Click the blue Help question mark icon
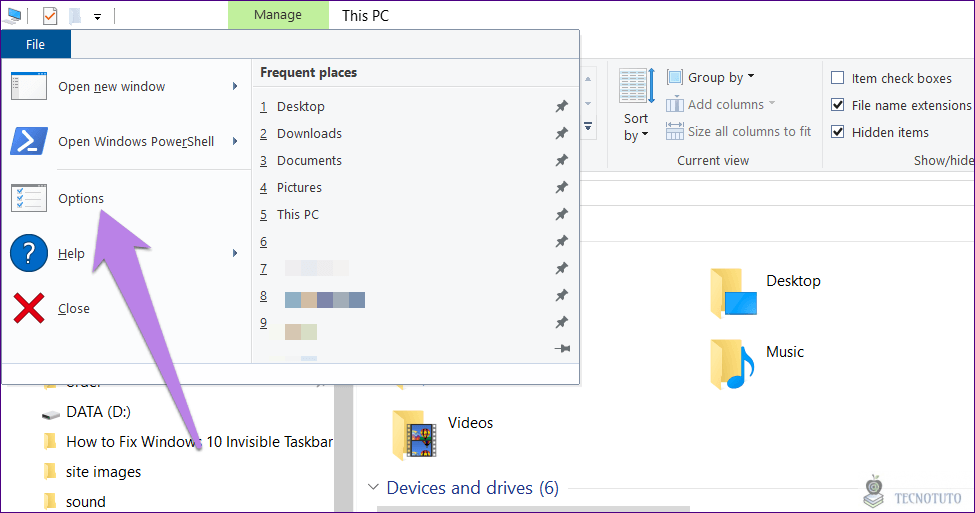 coord(29,253)
